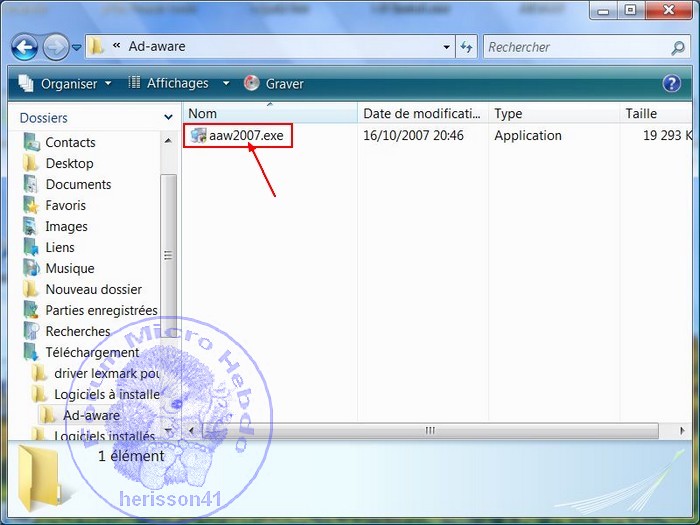Click the 19 293 size cell
700x525 pixels.
click(667, 135)
